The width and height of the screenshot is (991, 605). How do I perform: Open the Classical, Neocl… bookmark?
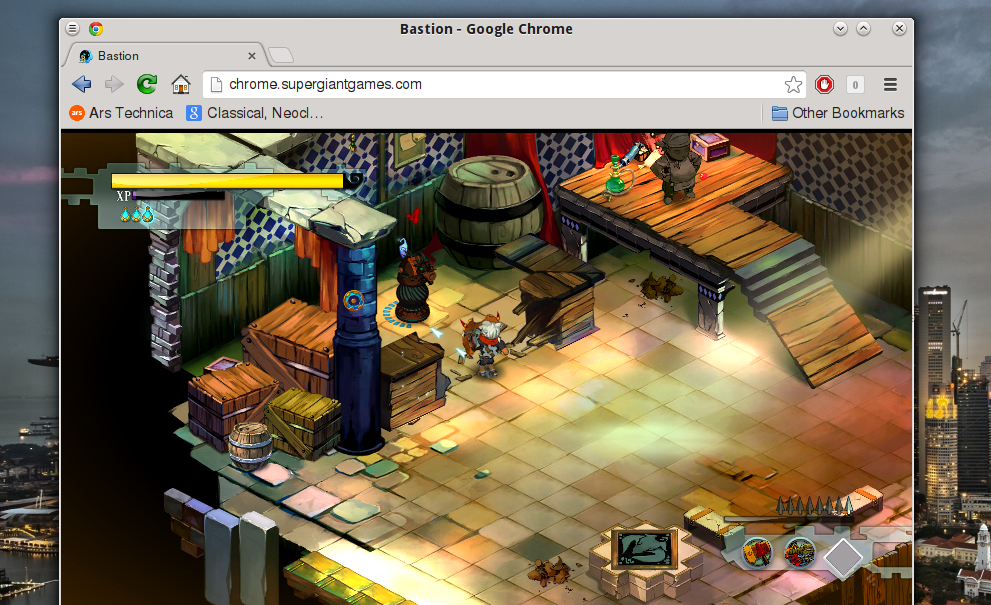point(255,113)
